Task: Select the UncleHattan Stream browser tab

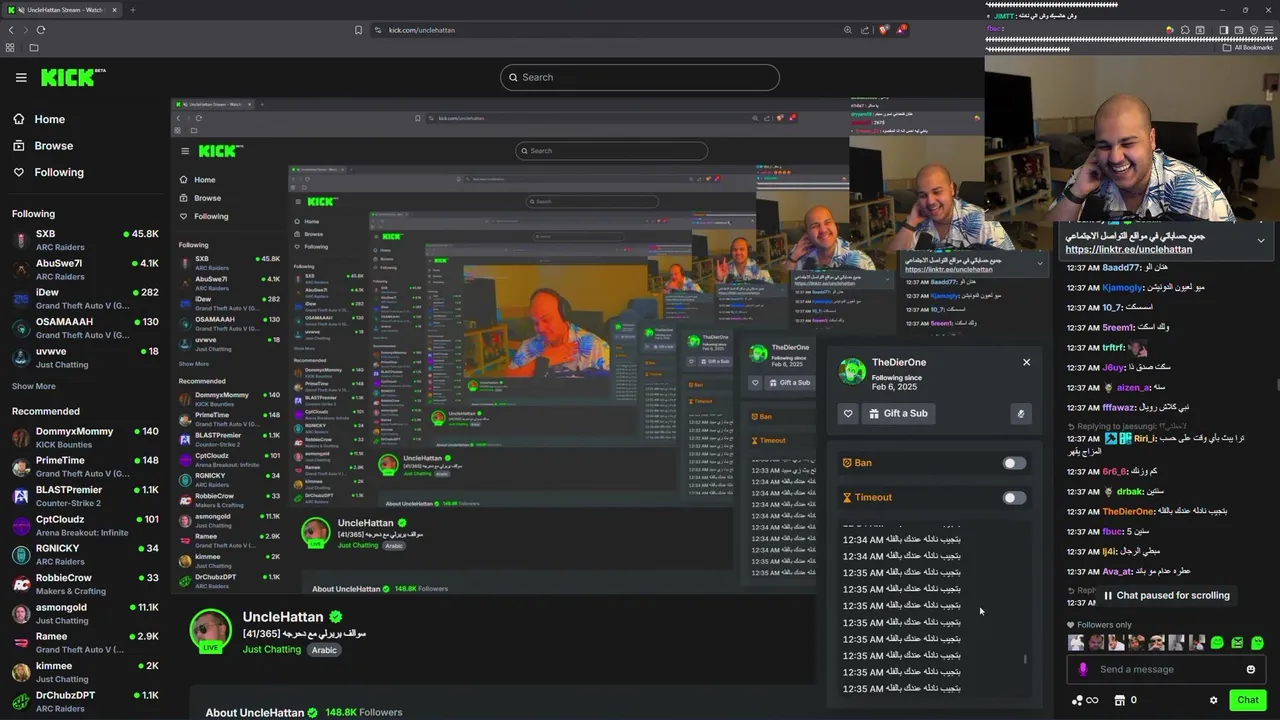Action: click(60, 10)
